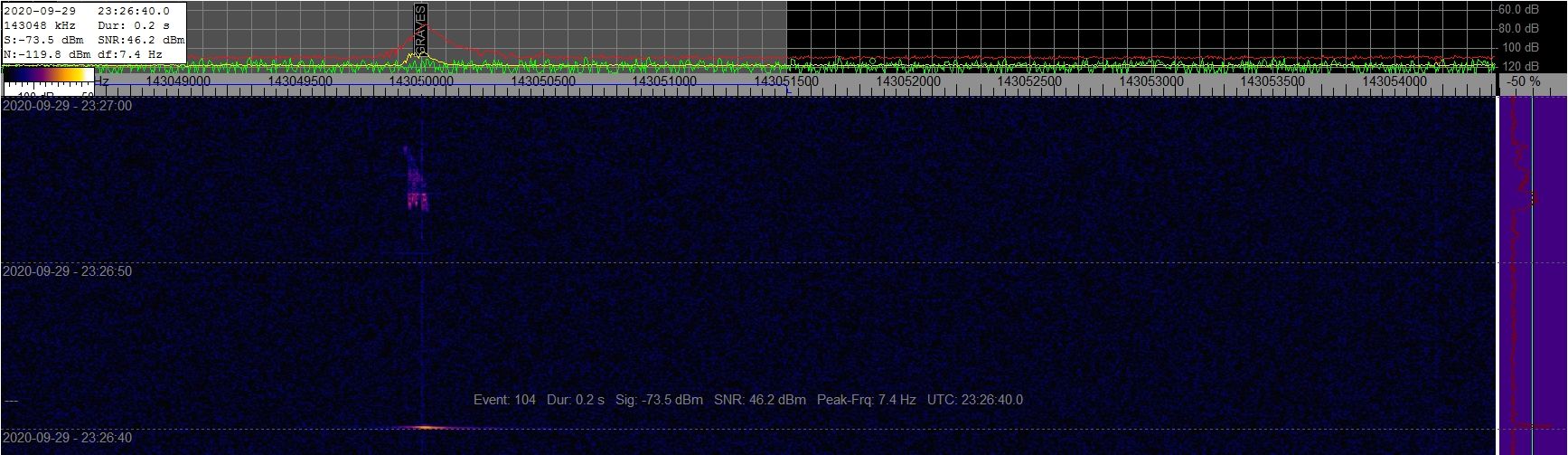Click the 143048 kHz readout in the info box

(x=40, y=25)
